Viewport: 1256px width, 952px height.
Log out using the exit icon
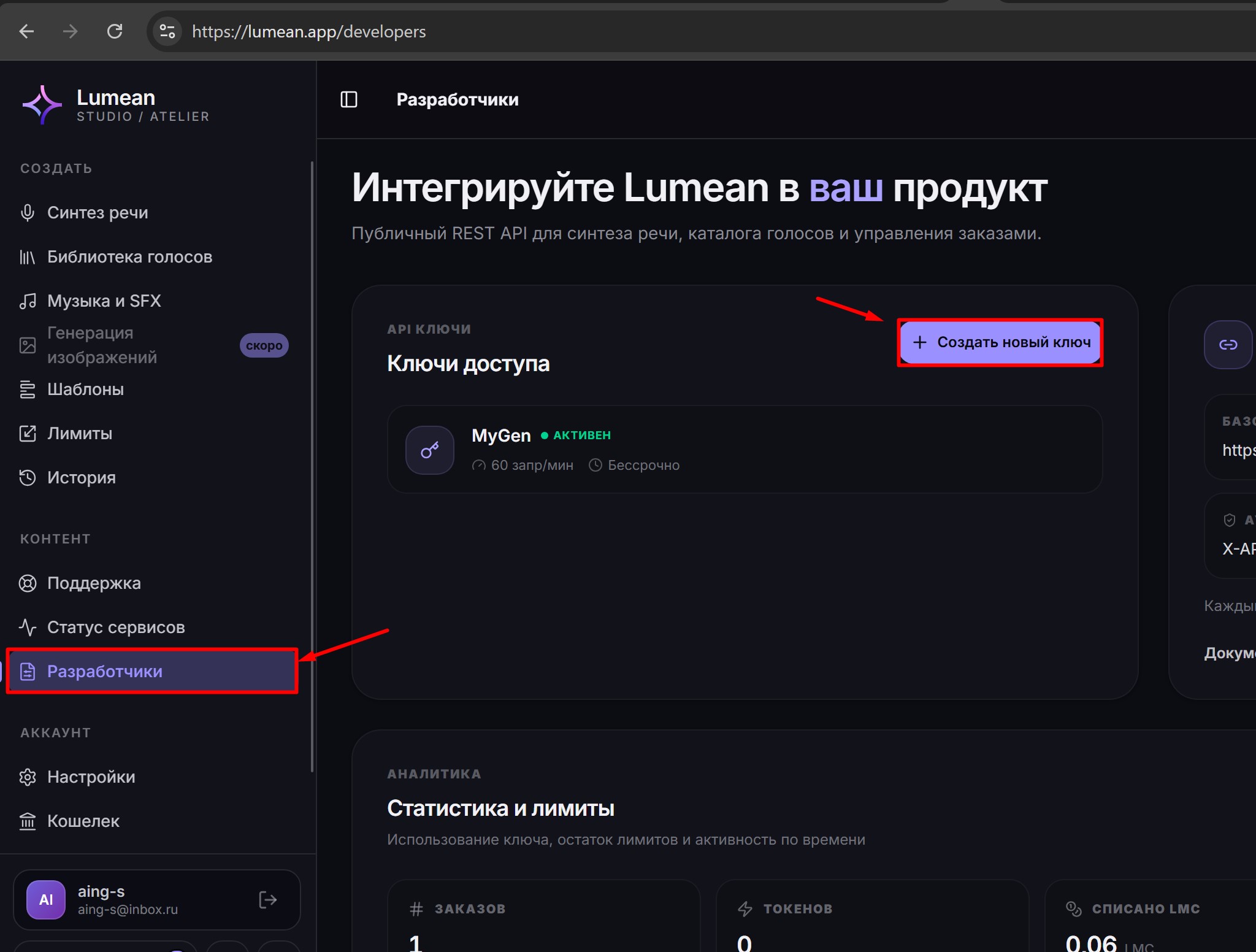(x=268, y=900)
